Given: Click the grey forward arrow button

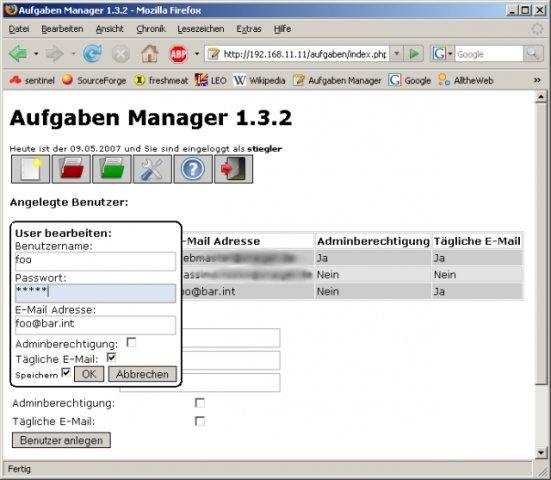Looking at the screenshot, I should click(x=54, y=54).
